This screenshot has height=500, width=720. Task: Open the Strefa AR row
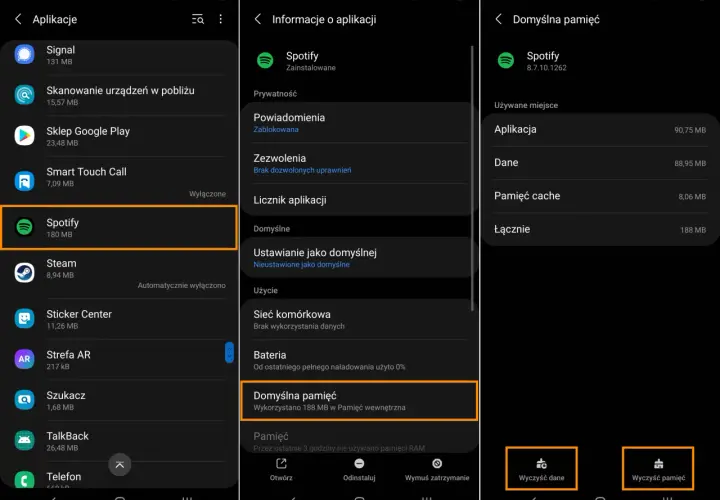click(x=119, y=359)
